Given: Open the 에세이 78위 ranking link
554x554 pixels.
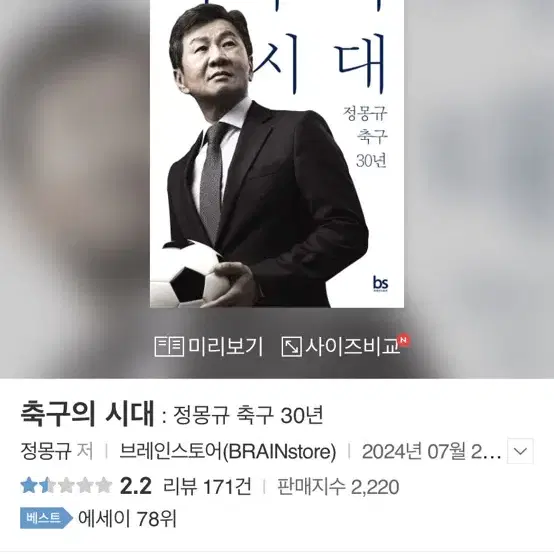Looking at the screenshot, I should pyautogui.click(x=127, y=518).
